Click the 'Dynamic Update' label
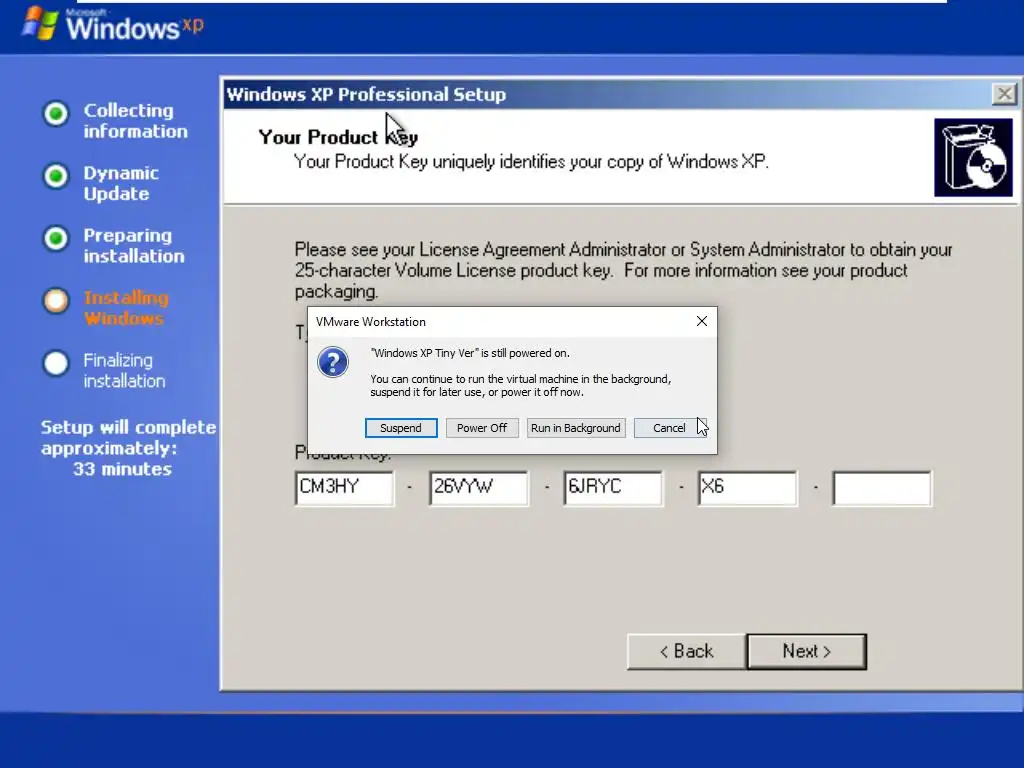 click(x=121, y=184)
